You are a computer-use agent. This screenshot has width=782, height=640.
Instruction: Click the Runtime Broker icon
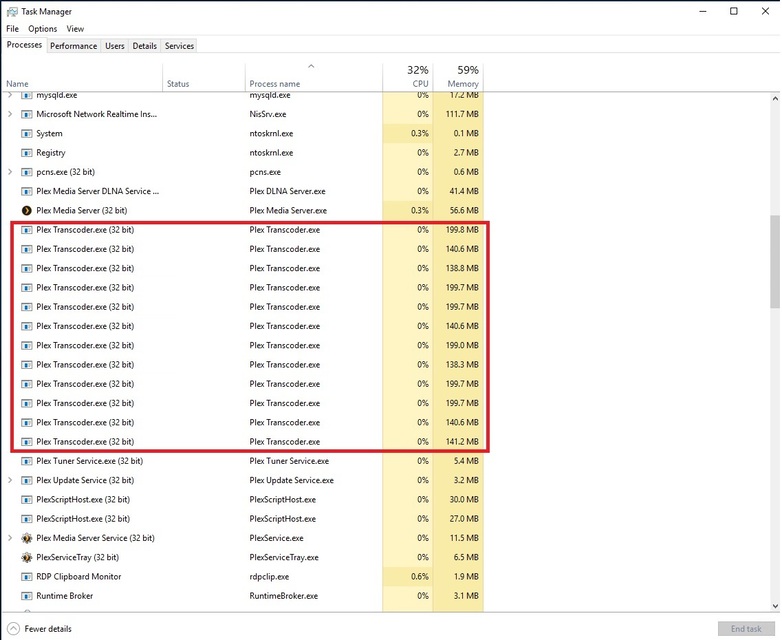26,596
